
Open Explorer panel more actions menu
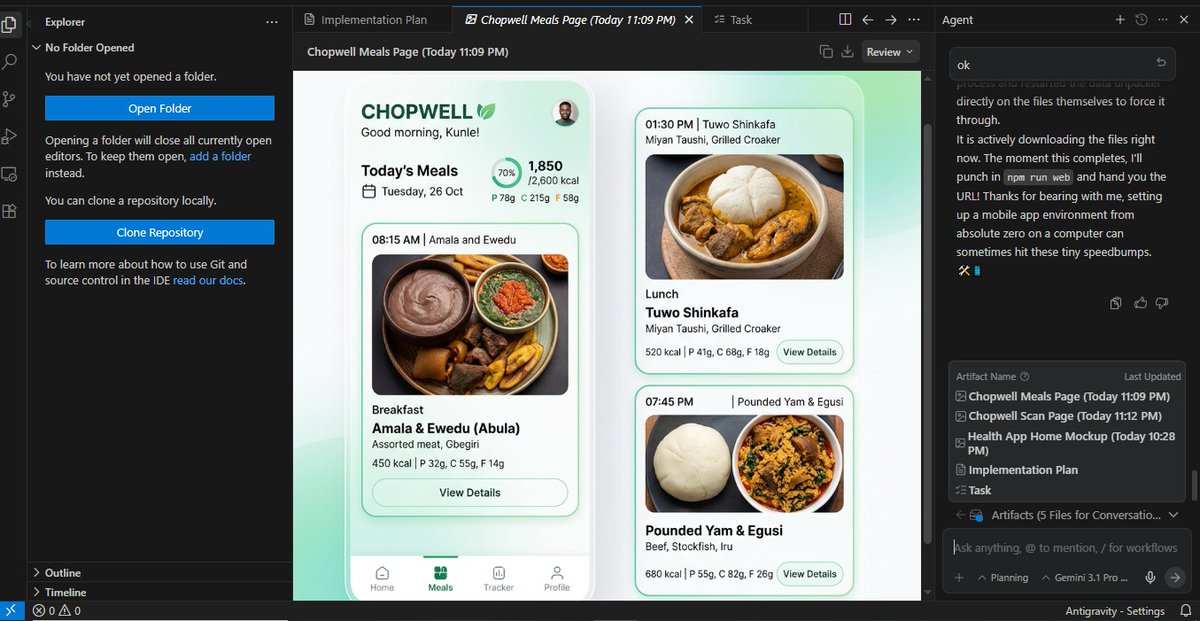[x=272, y=21]
